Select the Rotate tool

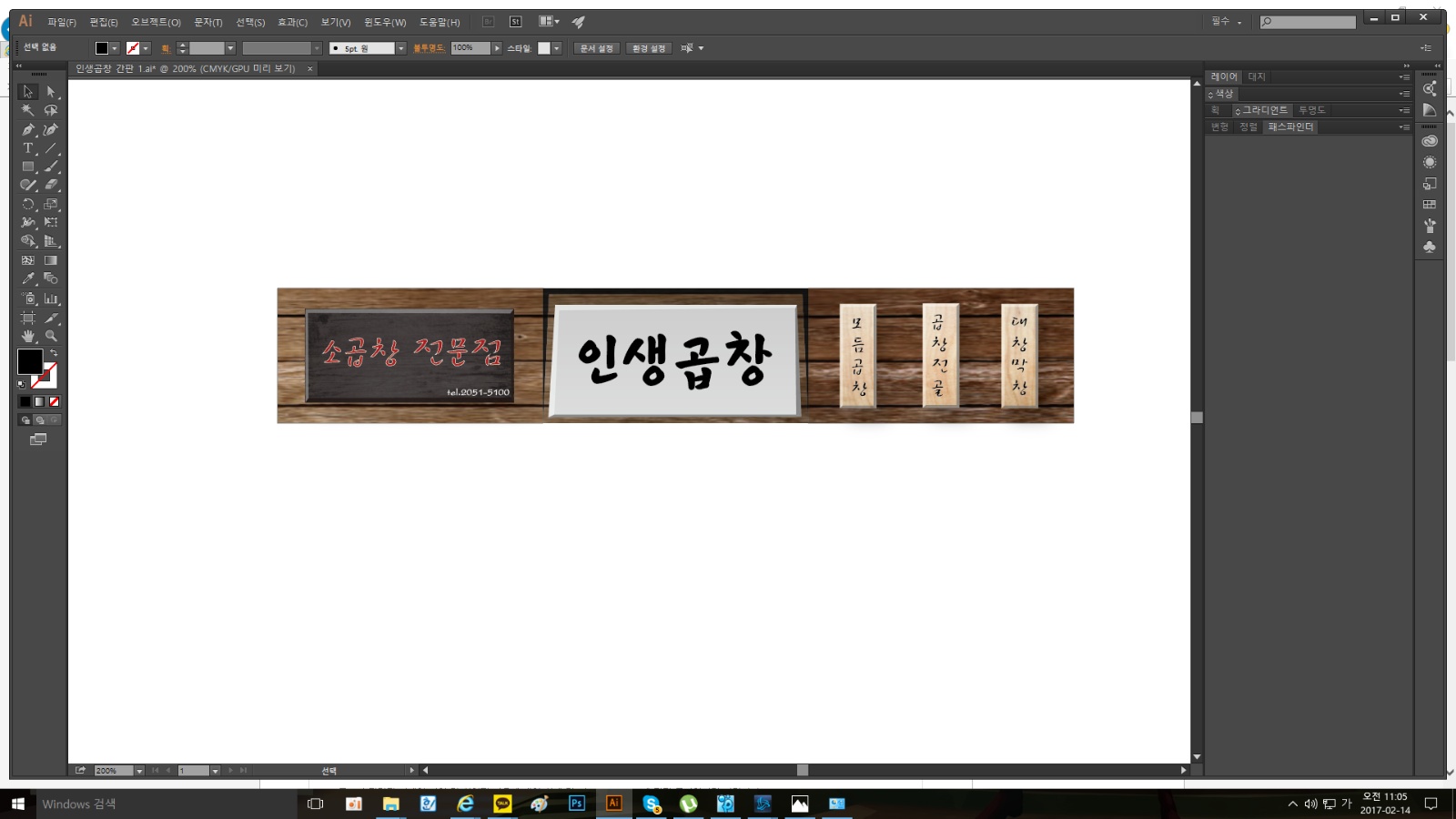28,204
